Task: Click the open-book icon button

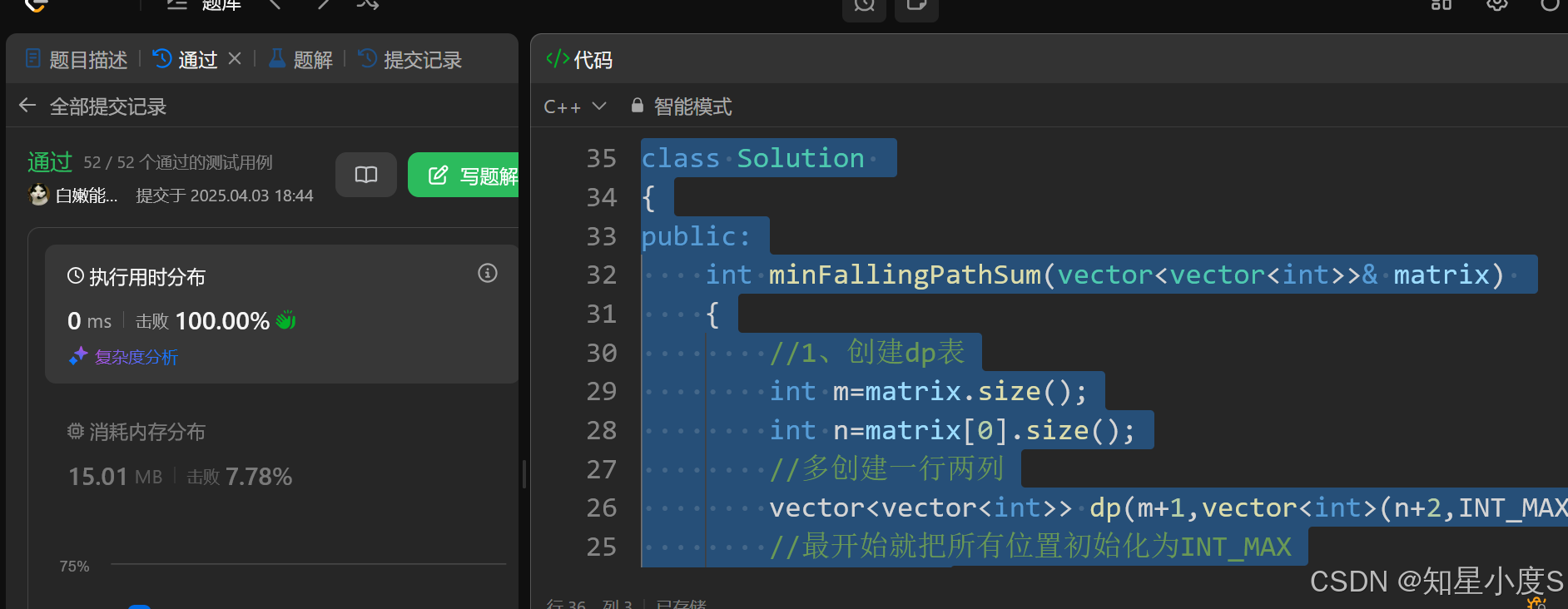Action: pyautogui.click(x=366, y=175)
